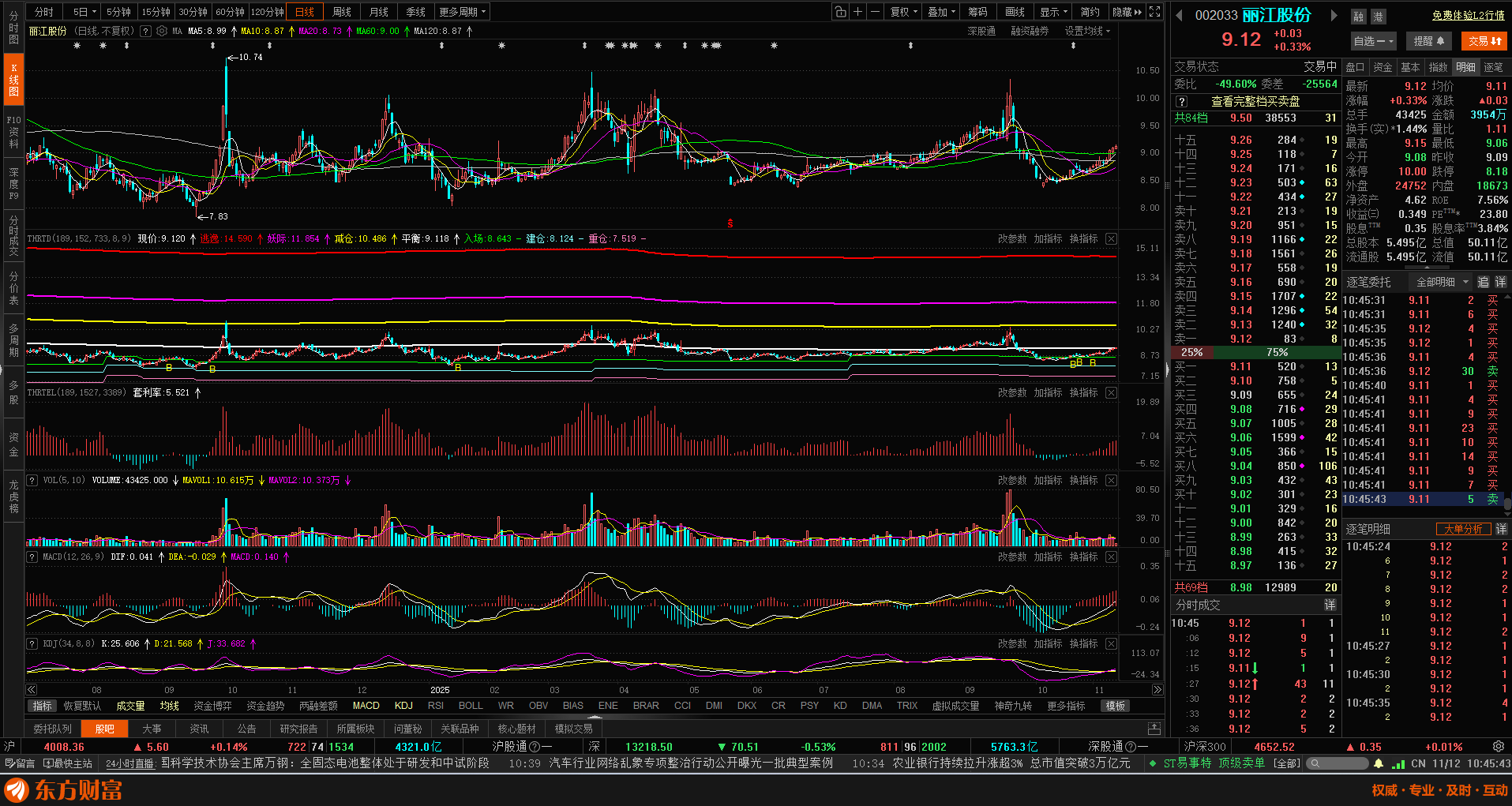Enable the OBV indicator
This screenshot has height=806, width=1512.
[538, 706]
